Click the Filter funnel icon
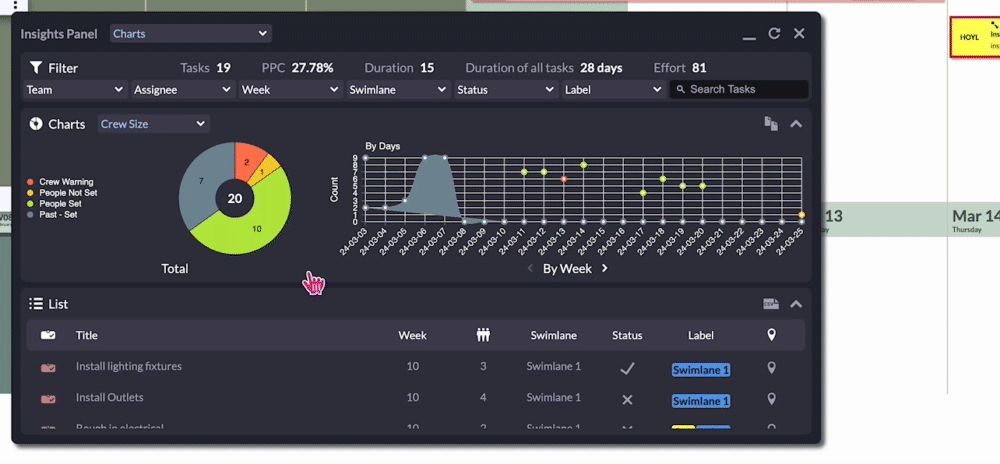This screenshot has height=464, width=1000. point(36,68)
